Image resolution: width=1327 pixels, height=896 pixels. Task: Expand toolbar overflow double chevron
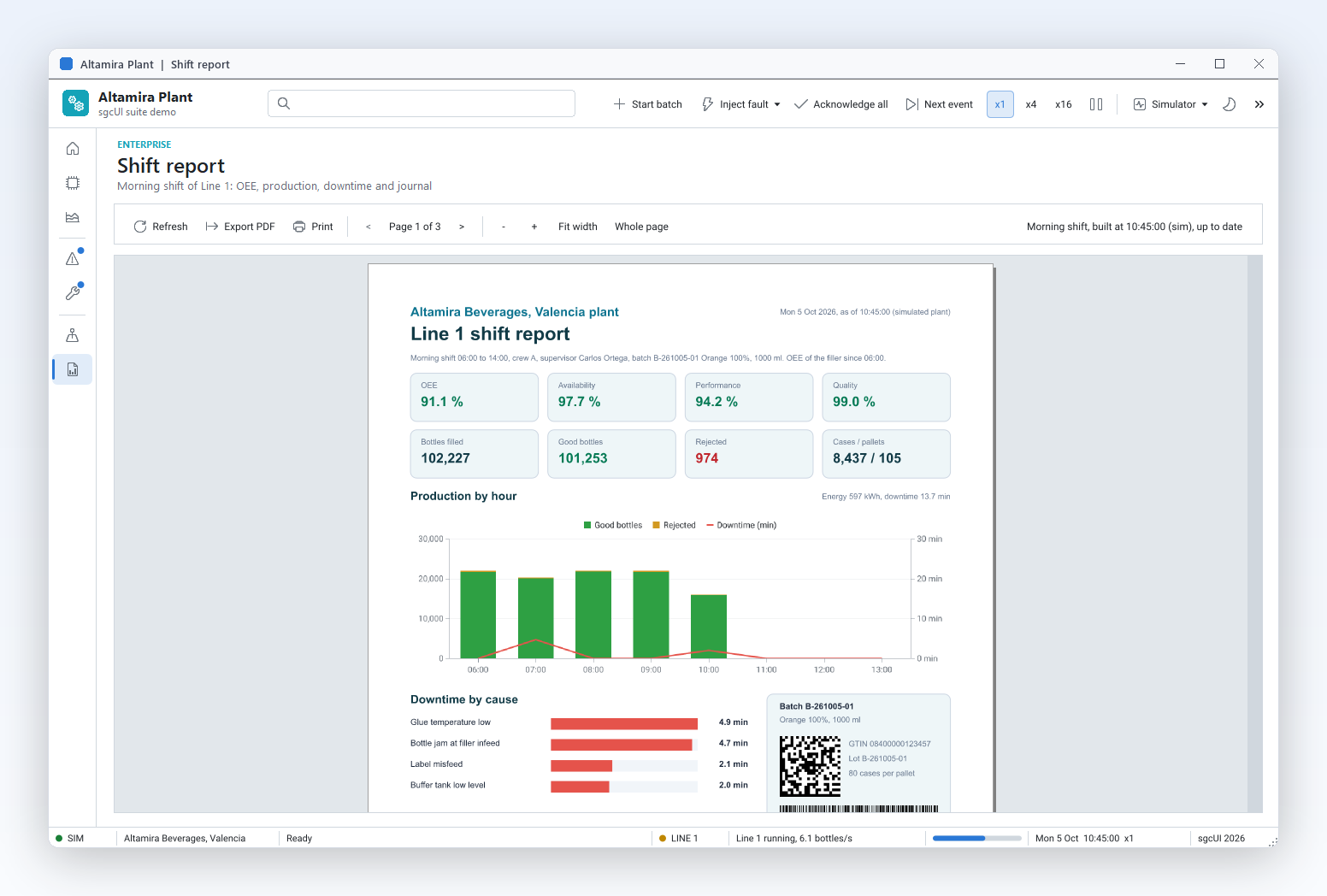(1259, 104)
